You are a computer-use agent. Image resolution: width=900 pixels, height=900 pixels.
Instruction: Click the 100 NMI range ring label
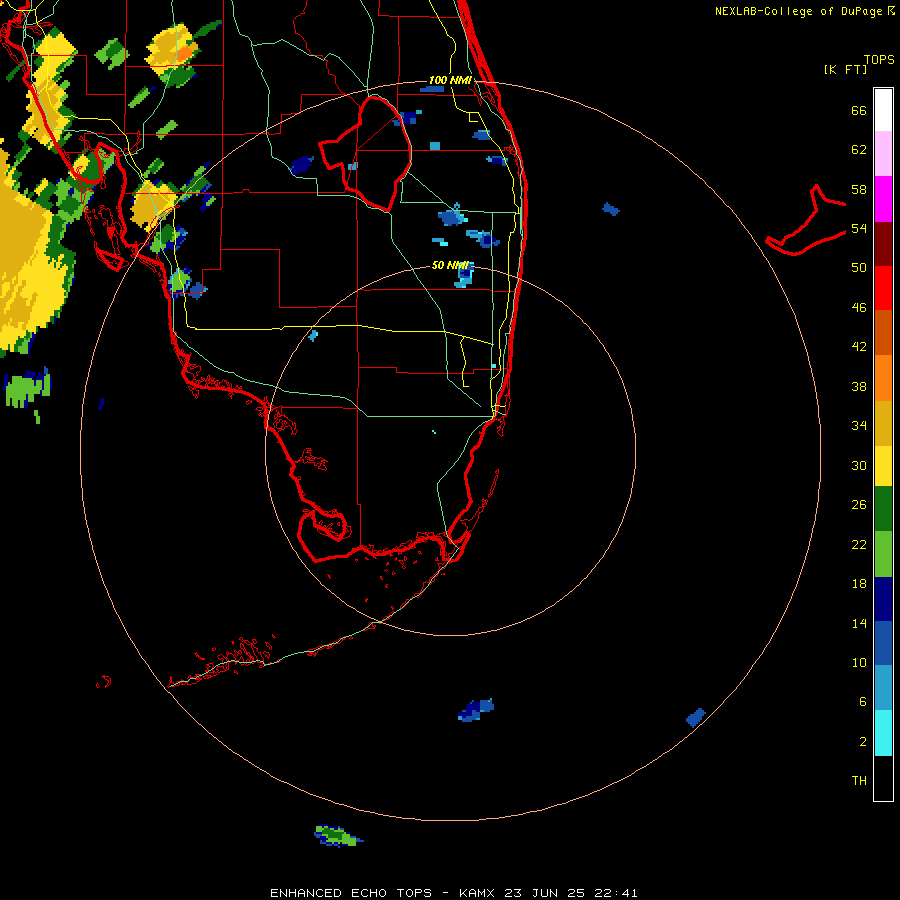450,80
